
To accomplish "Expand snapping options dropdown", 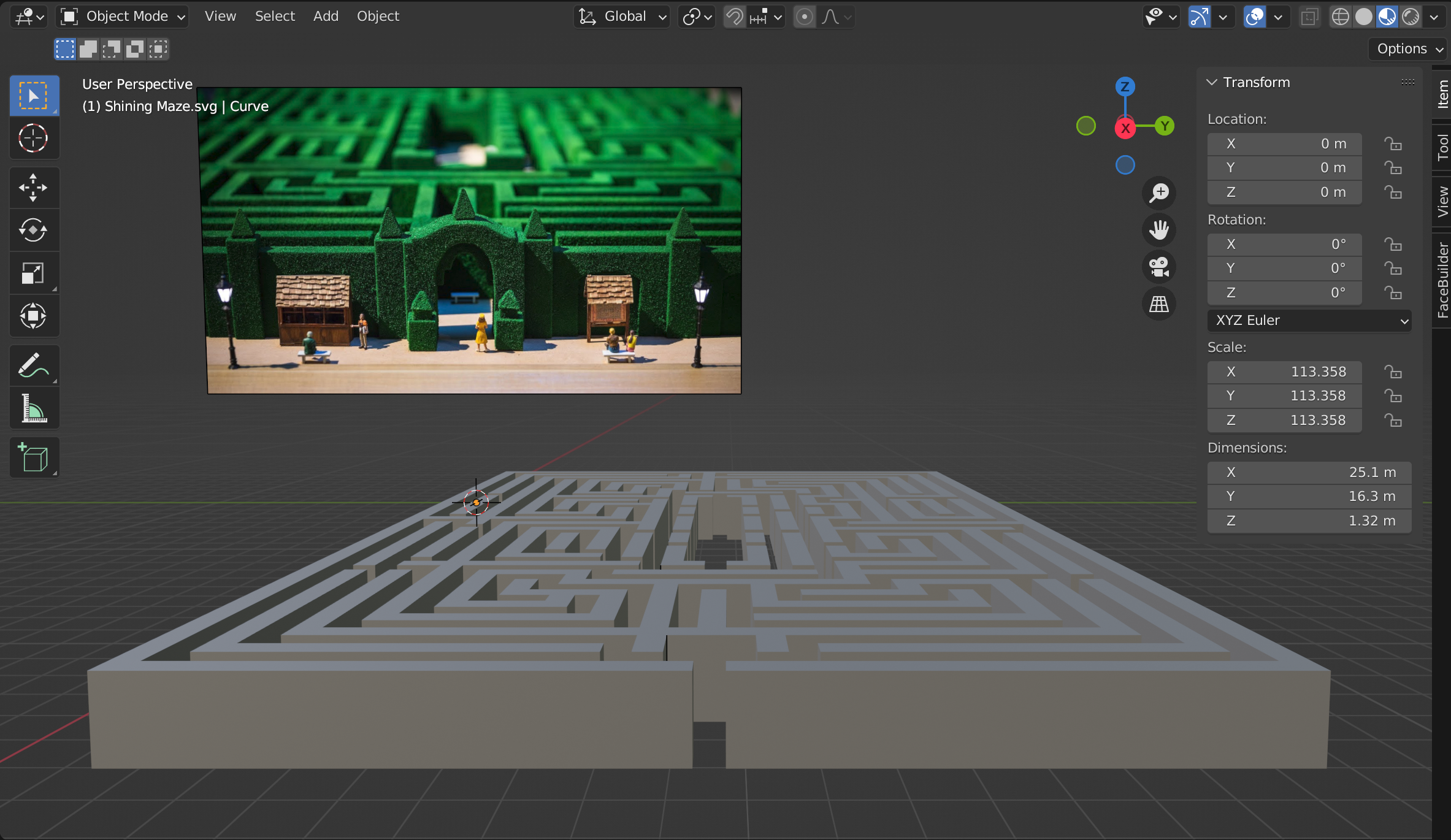I will tap(767, 17).
